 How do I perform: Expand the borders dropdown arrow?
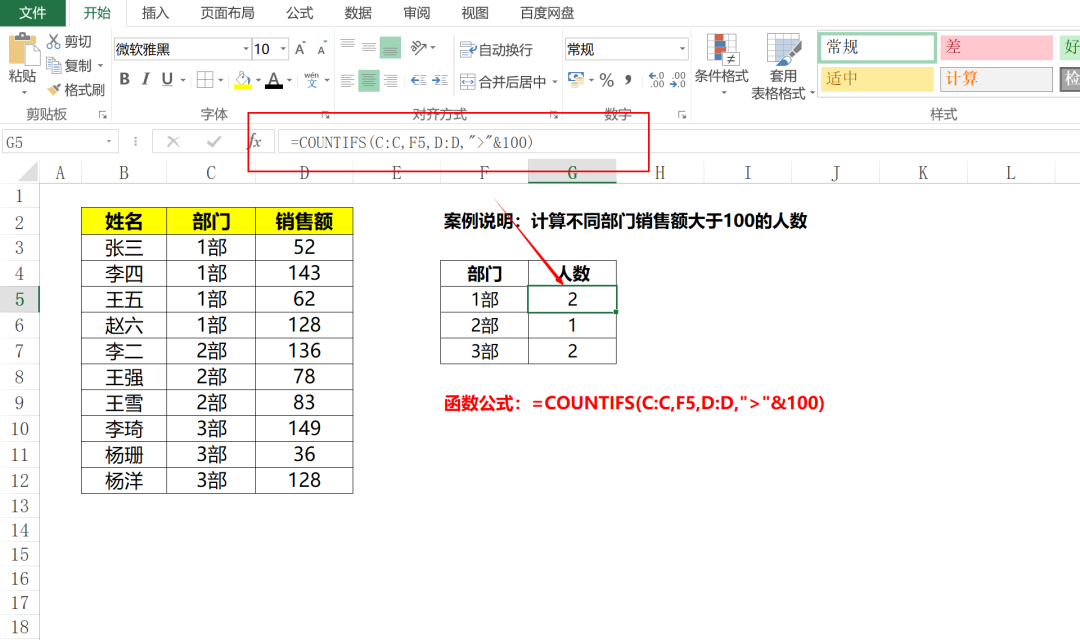[220, 81]
